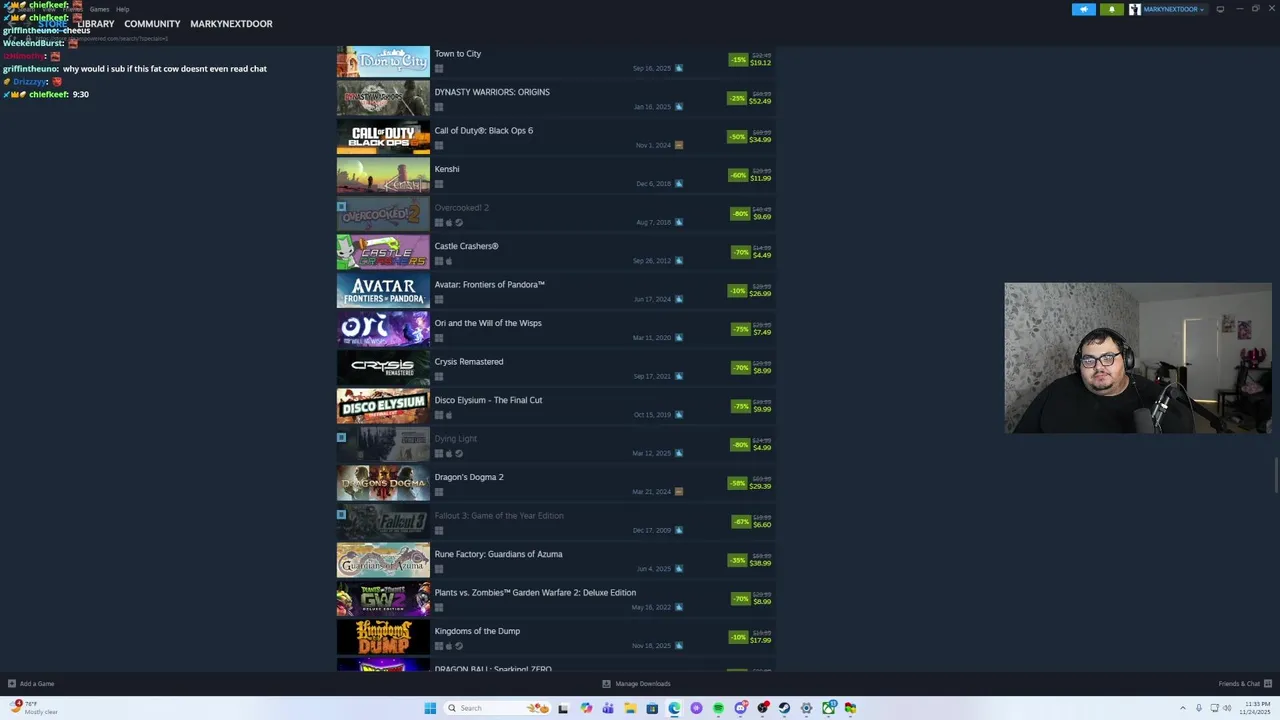Open the Steam taskbar icon
The image size is (1280, 720).
pyautogui.click(x=784, y=708)
